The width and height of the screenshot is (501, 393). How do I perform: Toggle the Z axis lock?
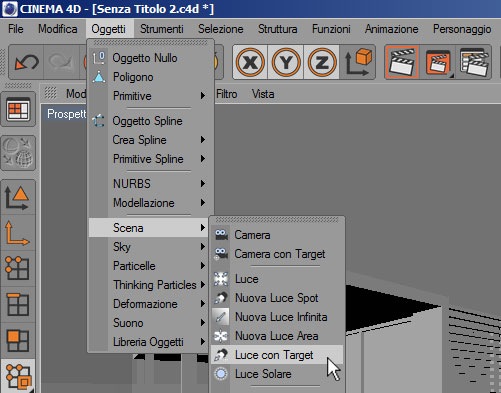pos(322,62)
